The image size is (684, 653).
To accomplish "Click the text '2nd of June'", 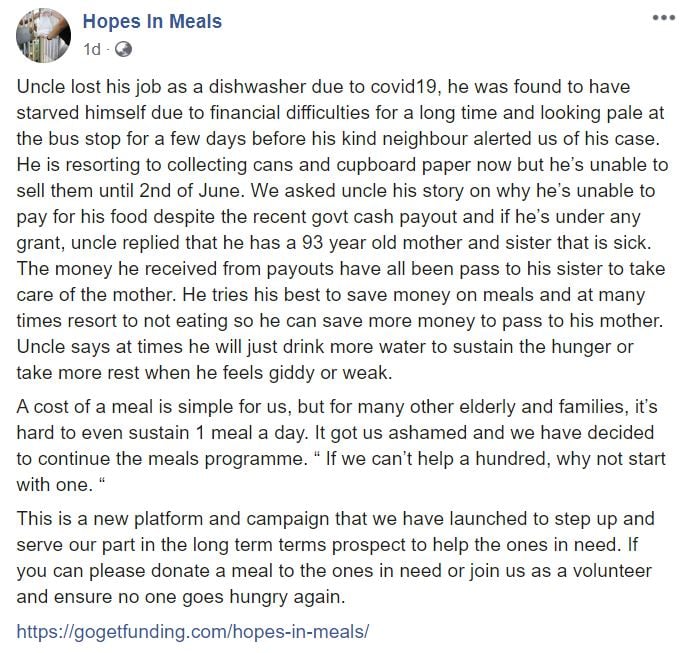I will (193, 192).
